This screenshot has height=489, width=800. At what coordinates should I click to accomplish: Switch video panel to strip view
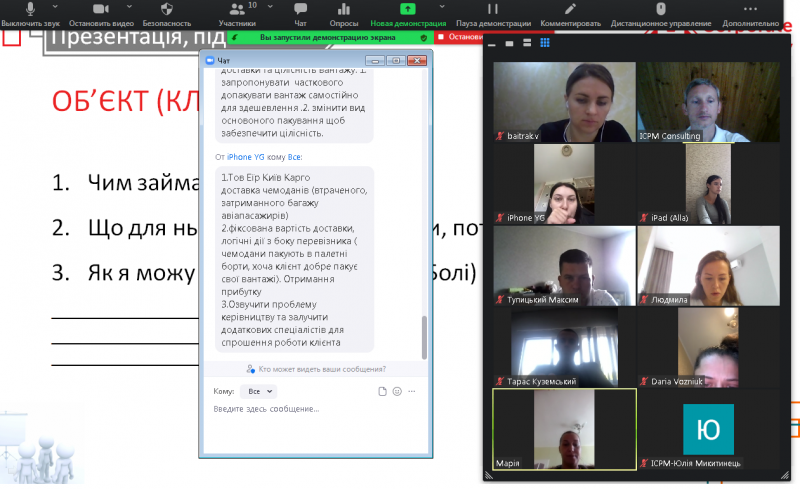pos(527,43)
